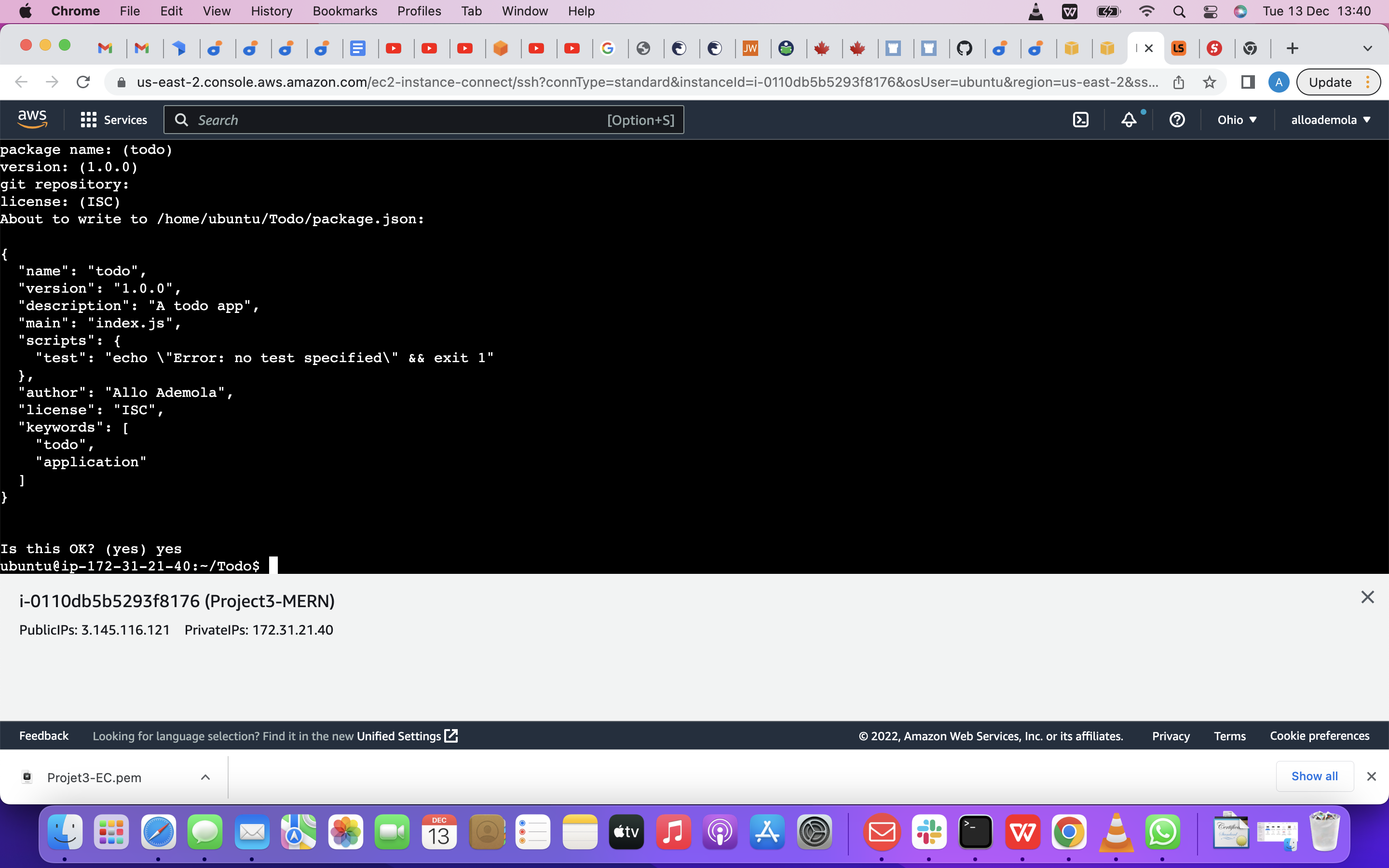Click the Update browser button

[x=1331, y=81]
